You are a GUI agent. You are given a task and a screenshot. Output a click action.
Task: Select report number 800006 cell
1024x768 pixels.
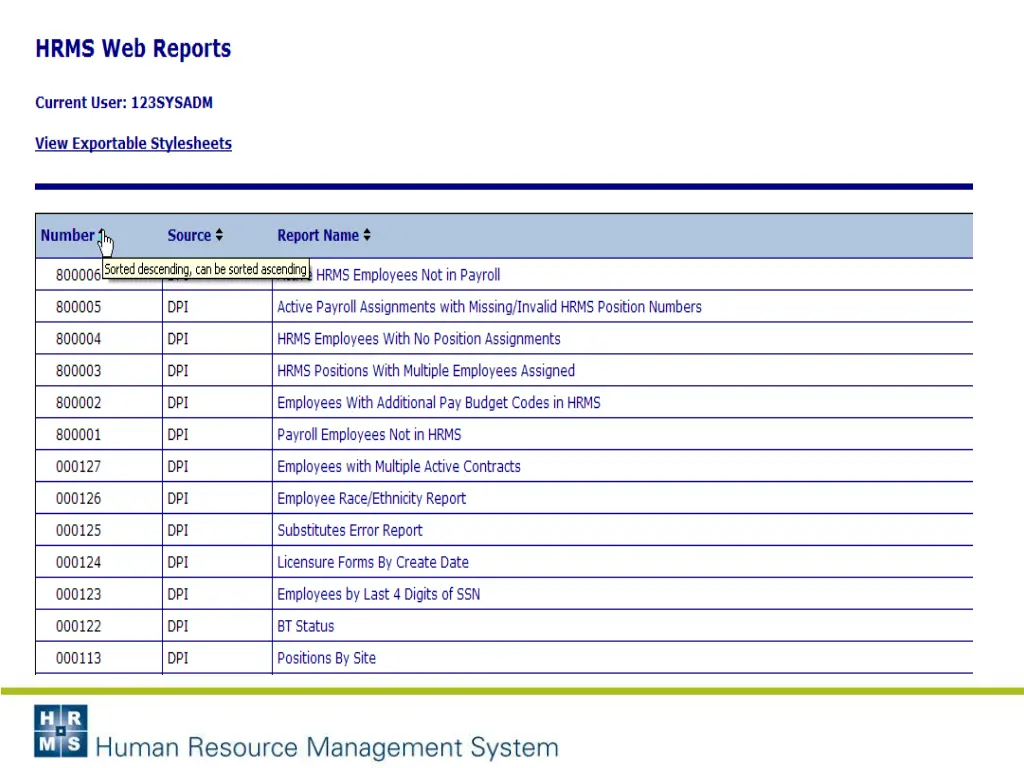(78, 275)
